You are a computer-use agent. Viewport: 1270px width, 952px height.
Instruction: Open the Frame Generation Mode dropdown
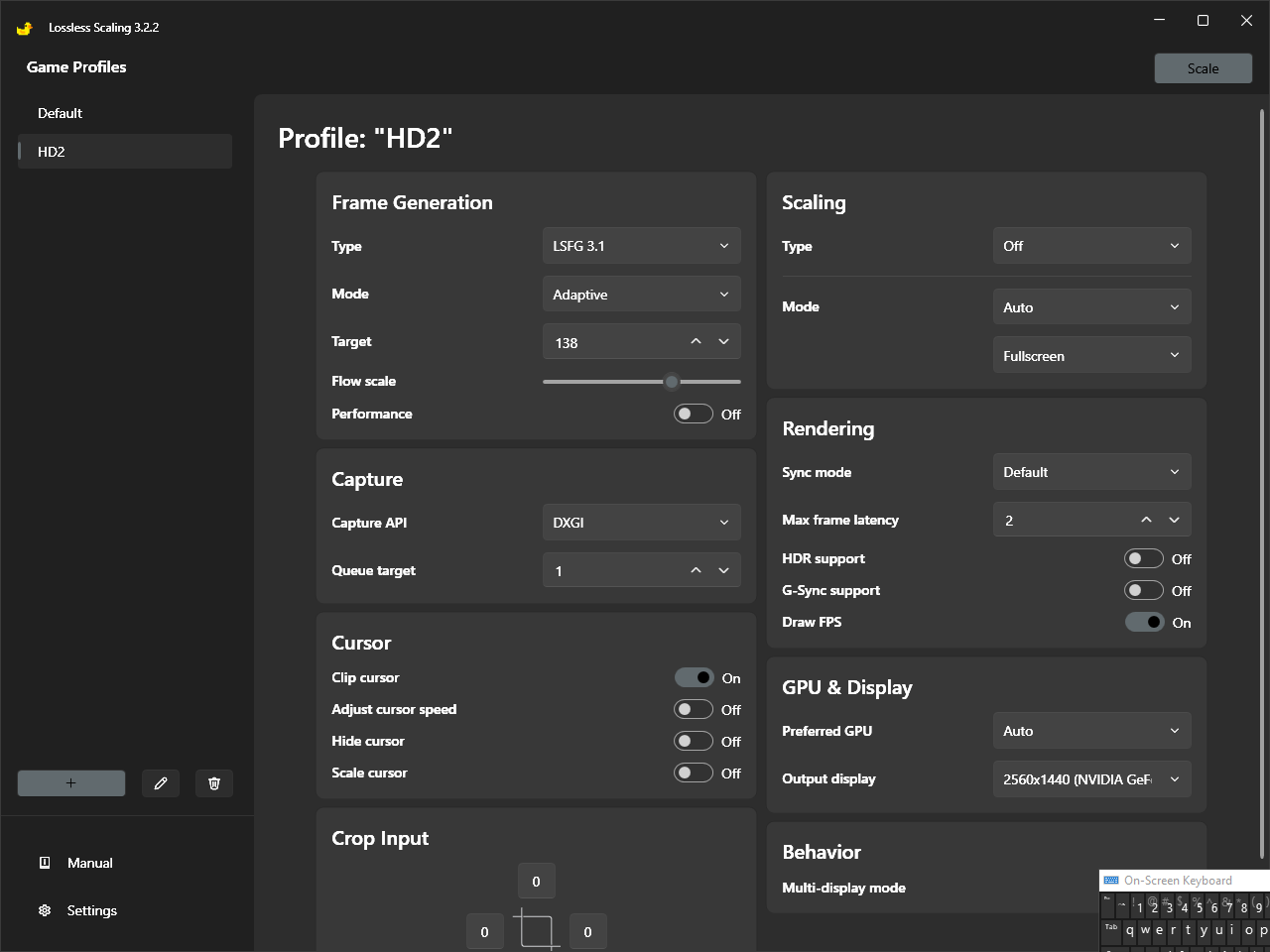tap(642, 295)
